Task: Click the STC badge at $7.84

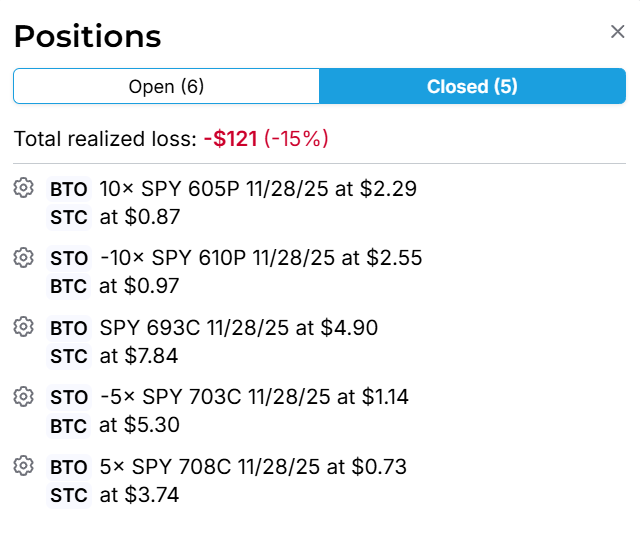Action: [x=68, y=355]
